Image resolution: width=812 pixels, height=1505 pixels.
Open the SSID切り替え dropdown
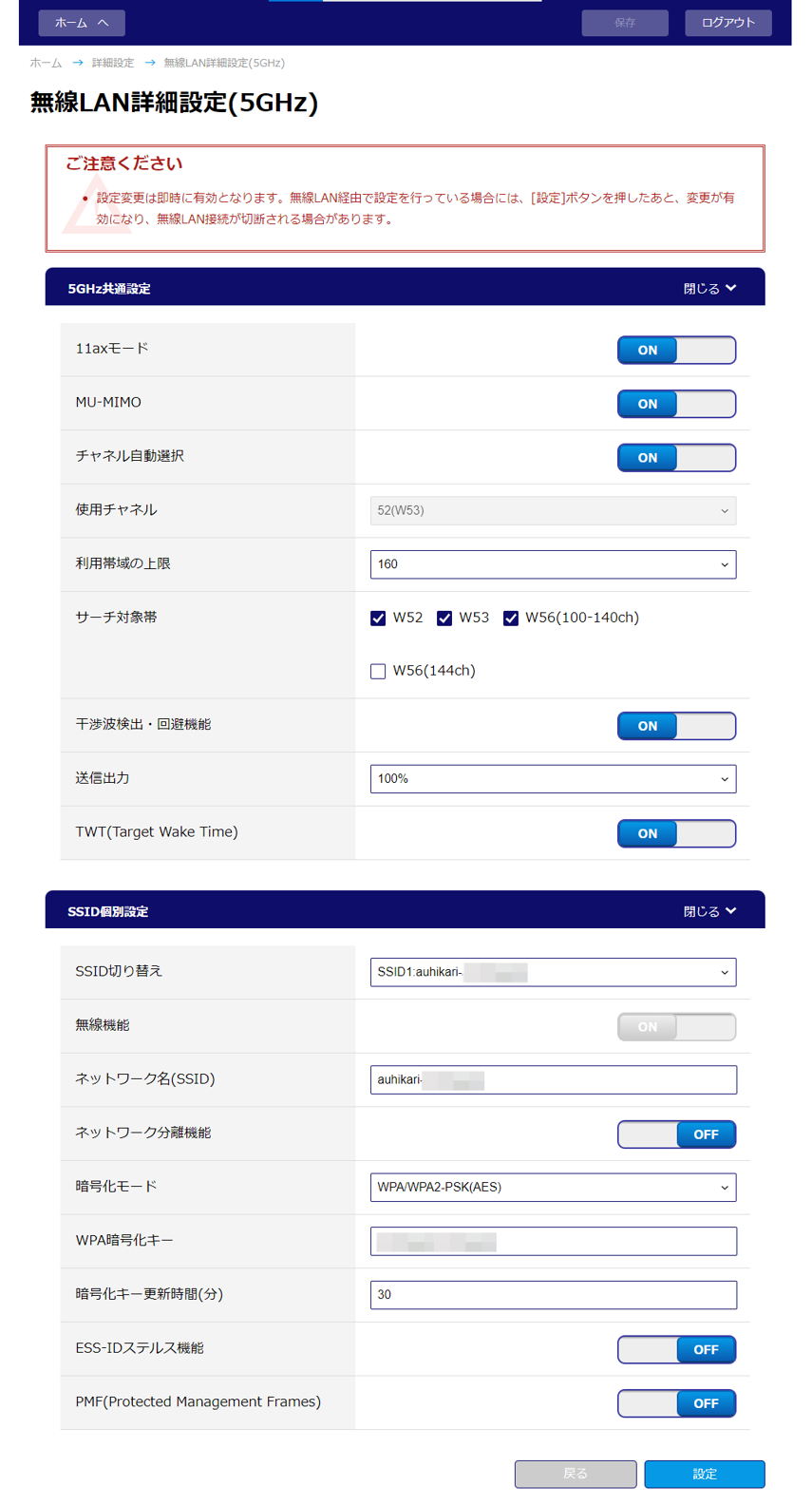coord(553,972)
